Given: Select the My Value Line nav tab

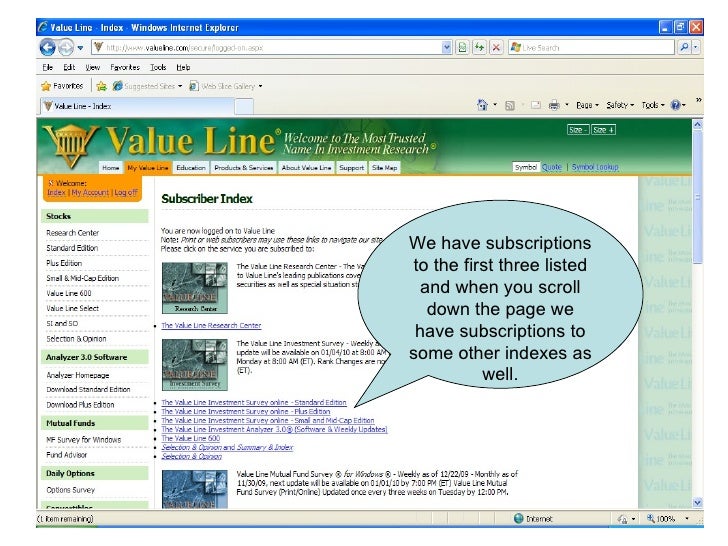Looking at the screenshot, I should pyautogui.click(x=148, y=168).
